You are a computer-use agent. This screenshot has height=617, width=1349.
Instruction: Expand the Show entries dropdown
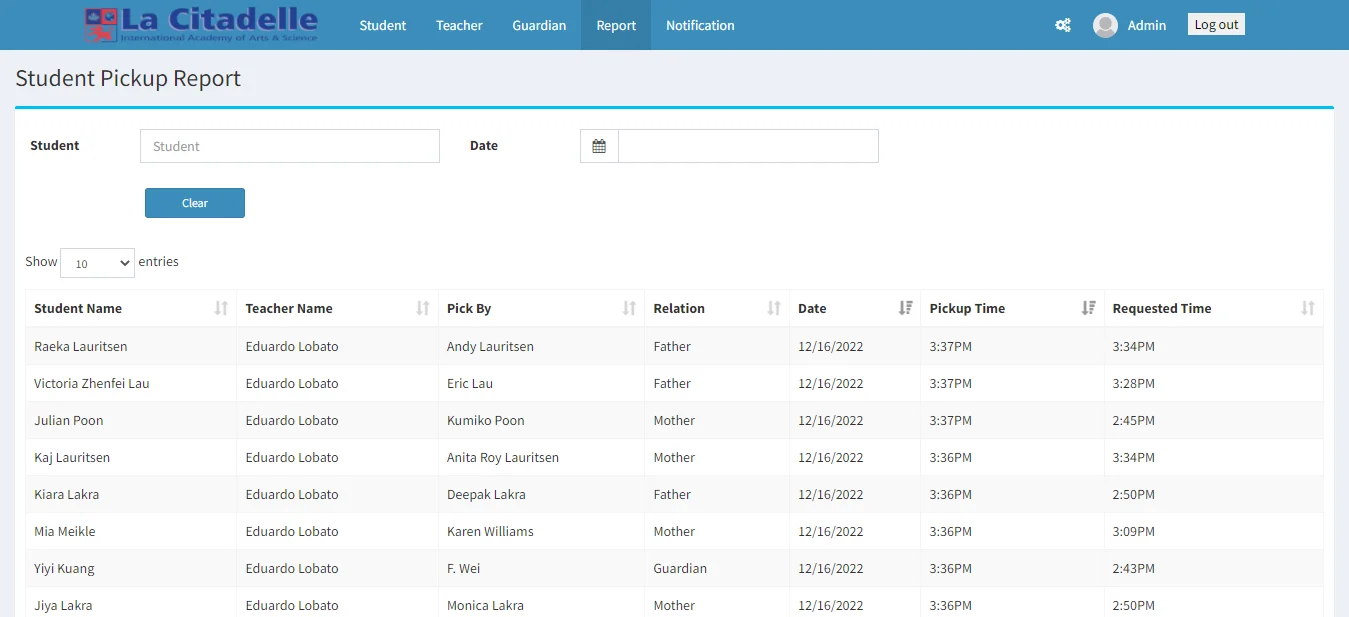click(x=97, y=263)
